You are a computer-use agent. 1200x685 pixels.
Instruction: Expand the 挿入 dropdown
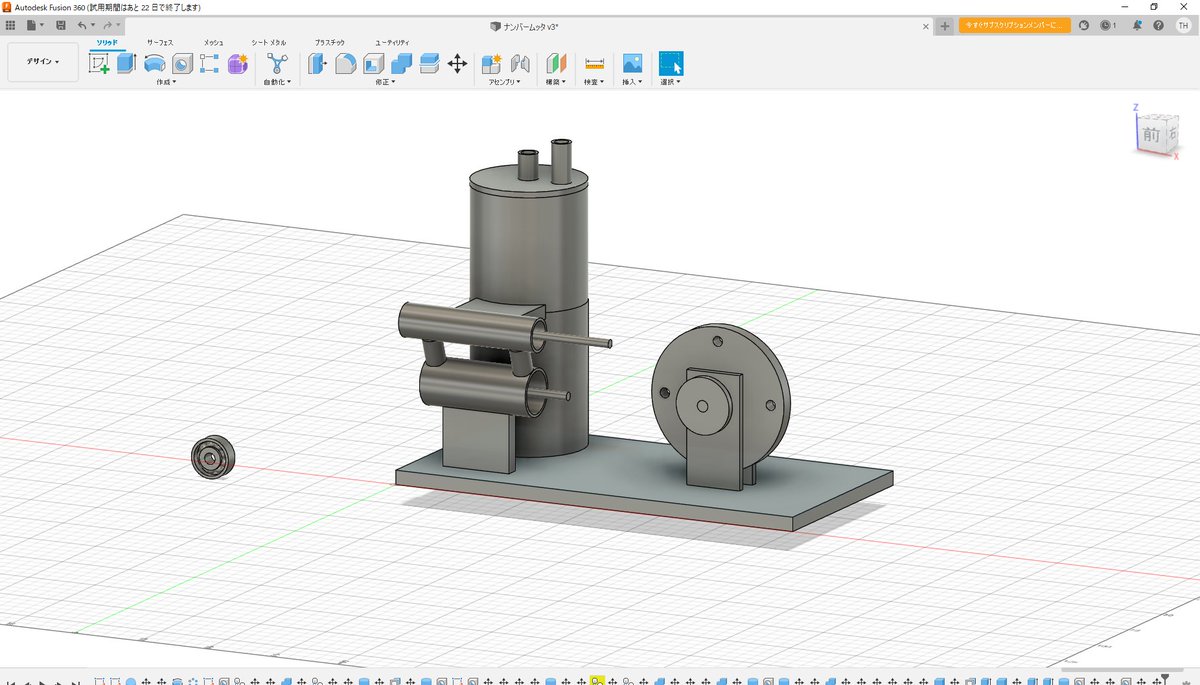[633, 82]
